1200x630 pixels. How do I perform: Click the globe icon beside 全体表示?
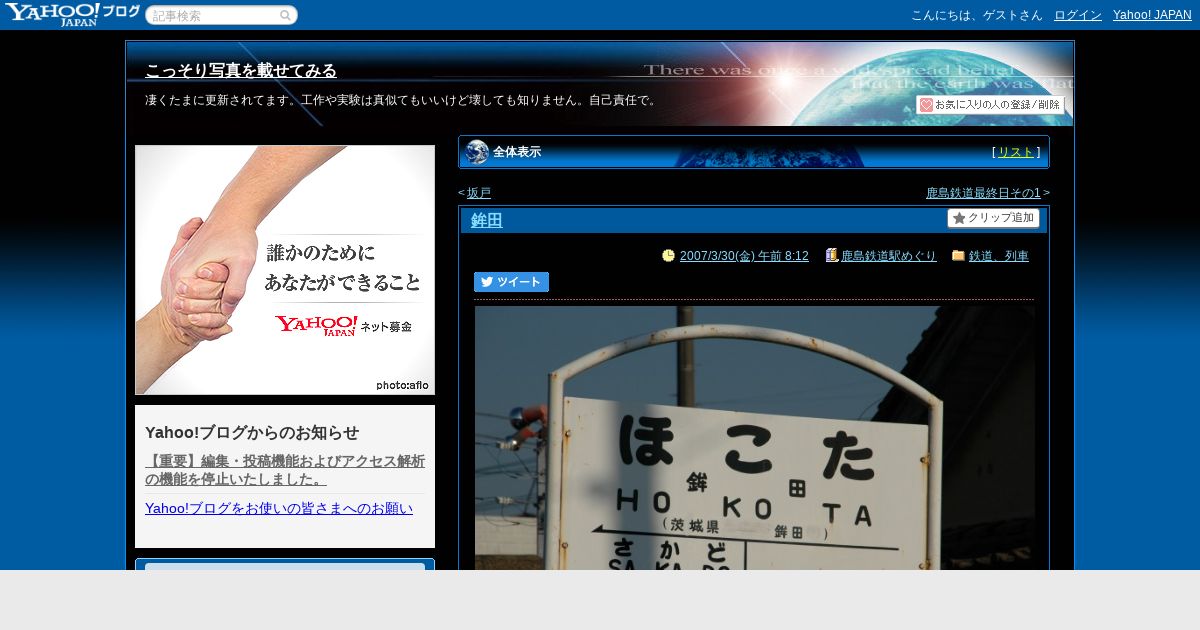(x=477, y=152)
